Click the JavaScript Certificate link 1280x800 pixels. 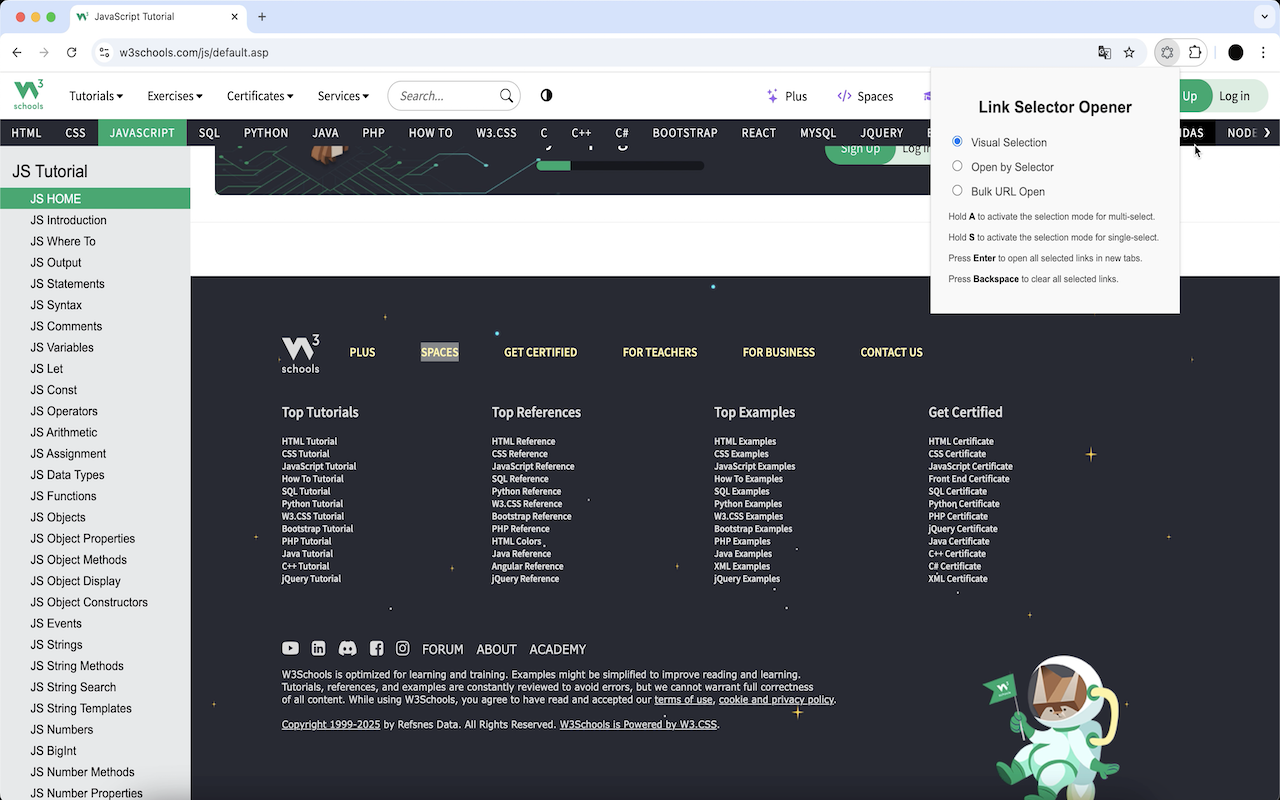pos(970,466)
